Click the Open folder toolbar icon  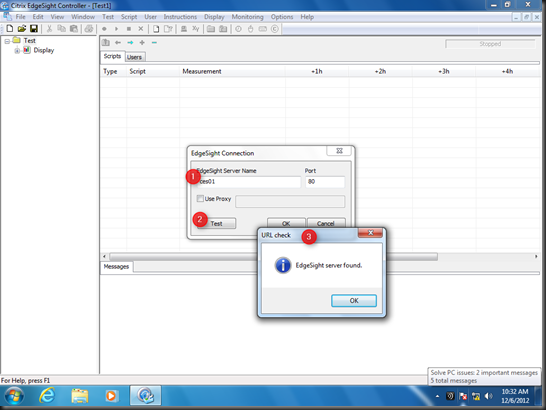(22, 29)
